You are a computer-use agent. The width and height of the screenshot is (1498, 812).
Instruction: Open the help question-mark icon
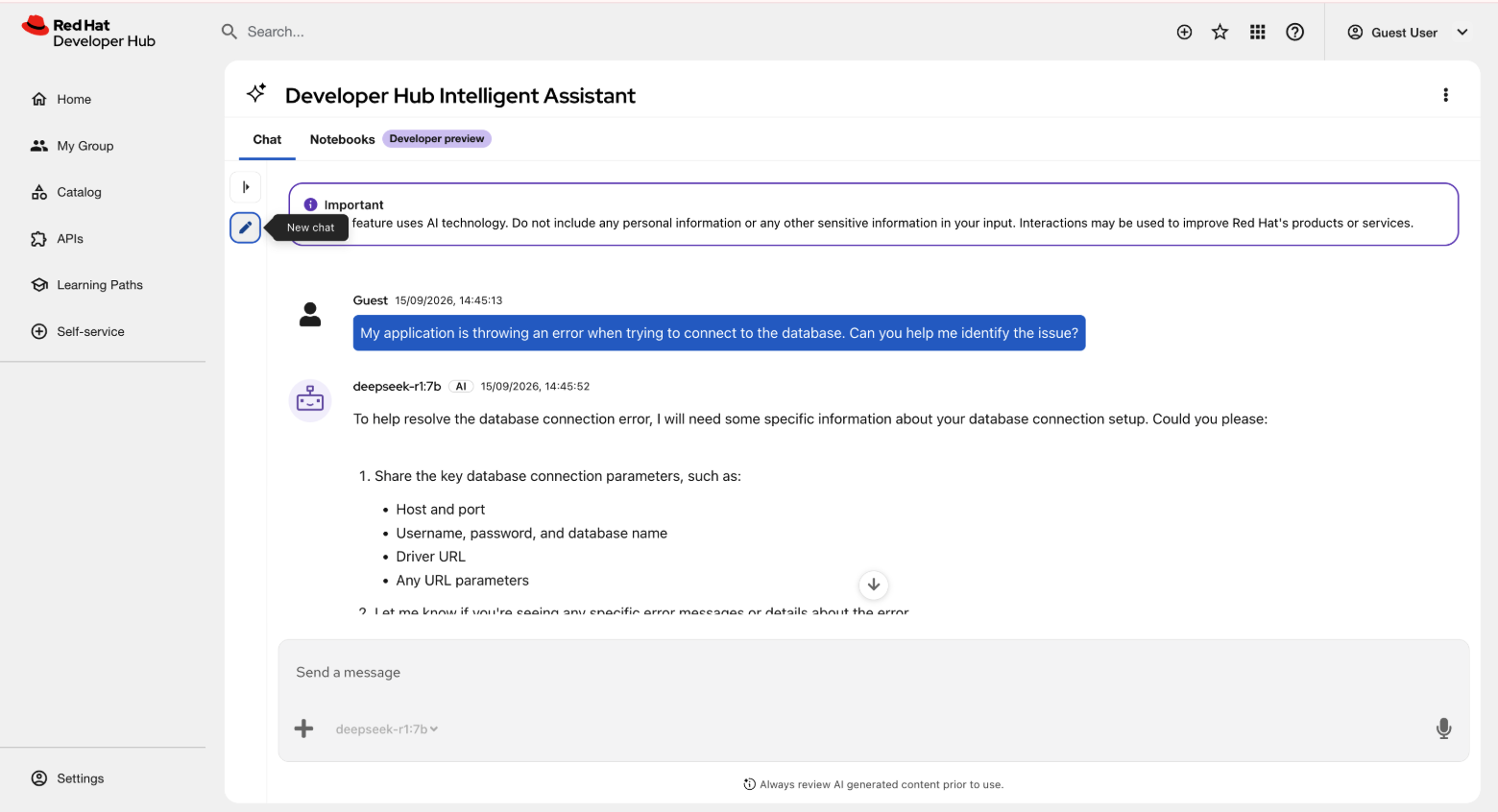click(1295, 33)
